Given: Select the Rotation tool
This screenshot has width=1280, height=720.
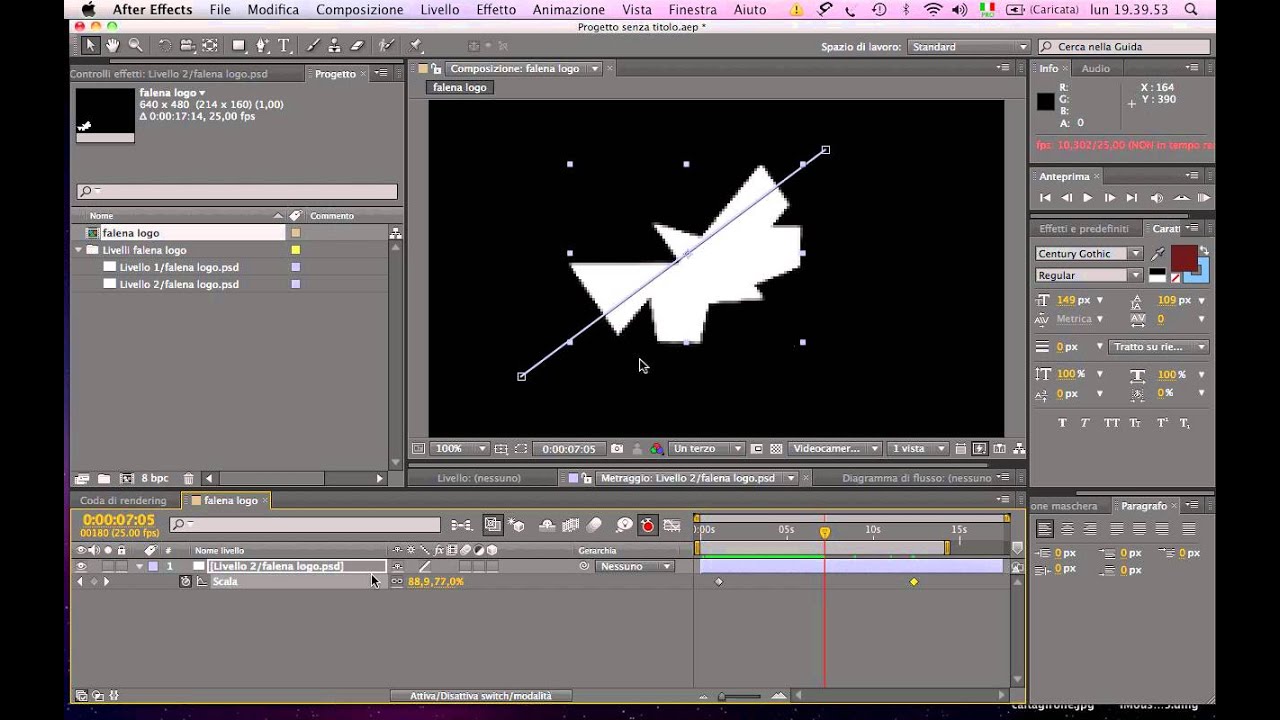Looking at the screenshot, I should (x=165, y=46).
